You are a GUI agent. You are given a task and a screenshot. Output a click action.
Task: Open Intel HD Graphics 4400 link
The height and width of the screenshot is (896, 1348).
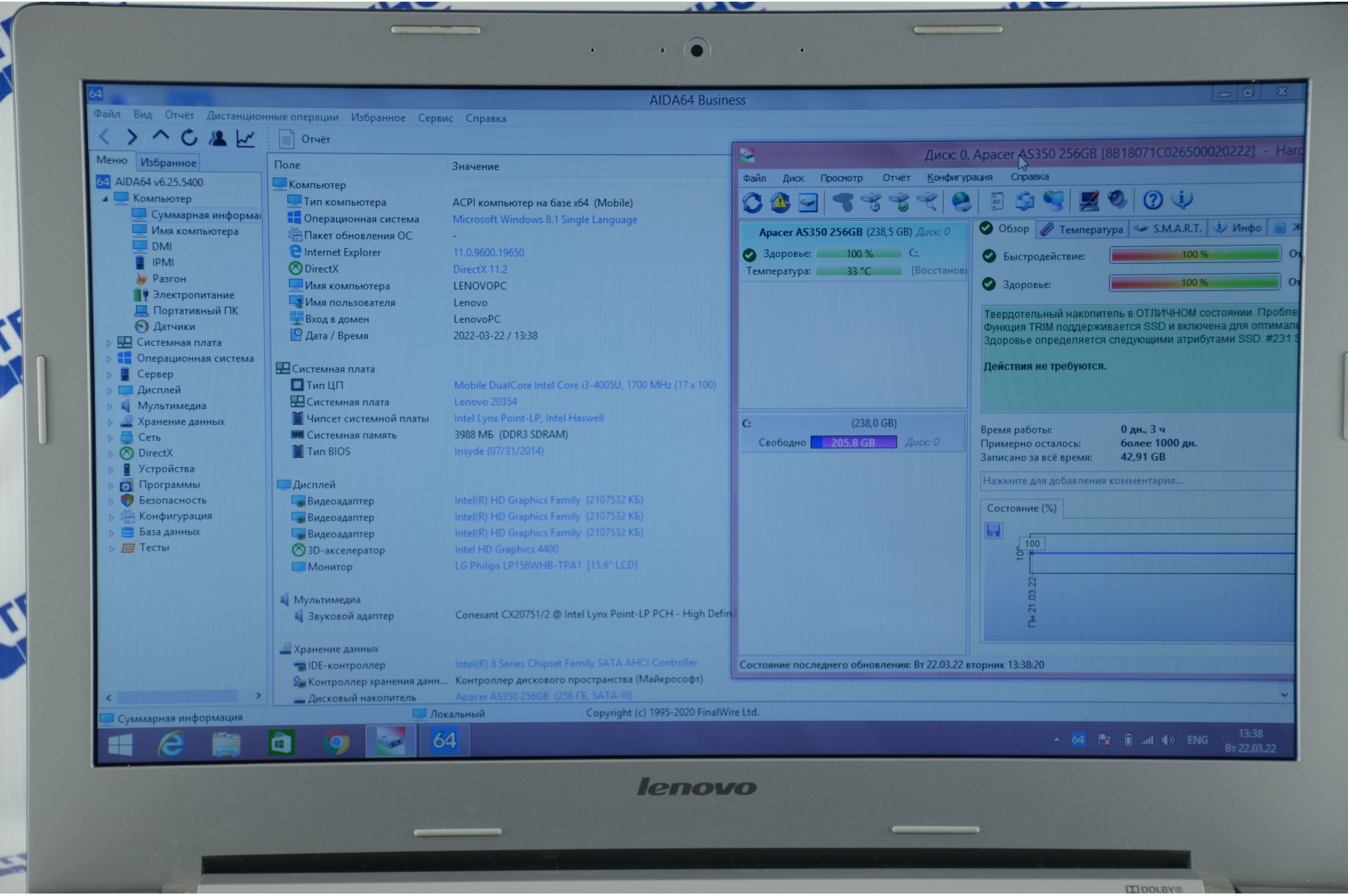click(506, 549)
